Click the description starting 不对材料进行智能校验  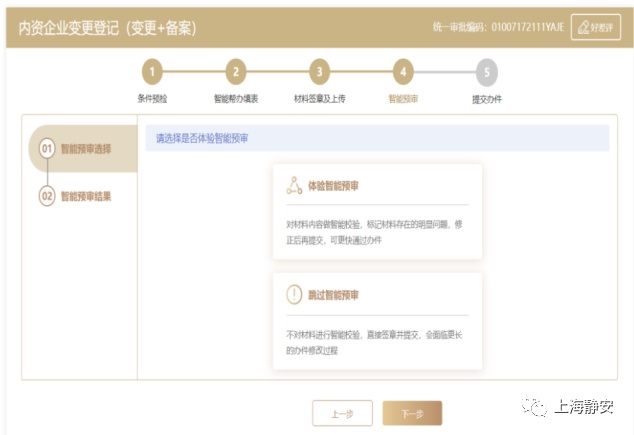click(x=374, y=342)
